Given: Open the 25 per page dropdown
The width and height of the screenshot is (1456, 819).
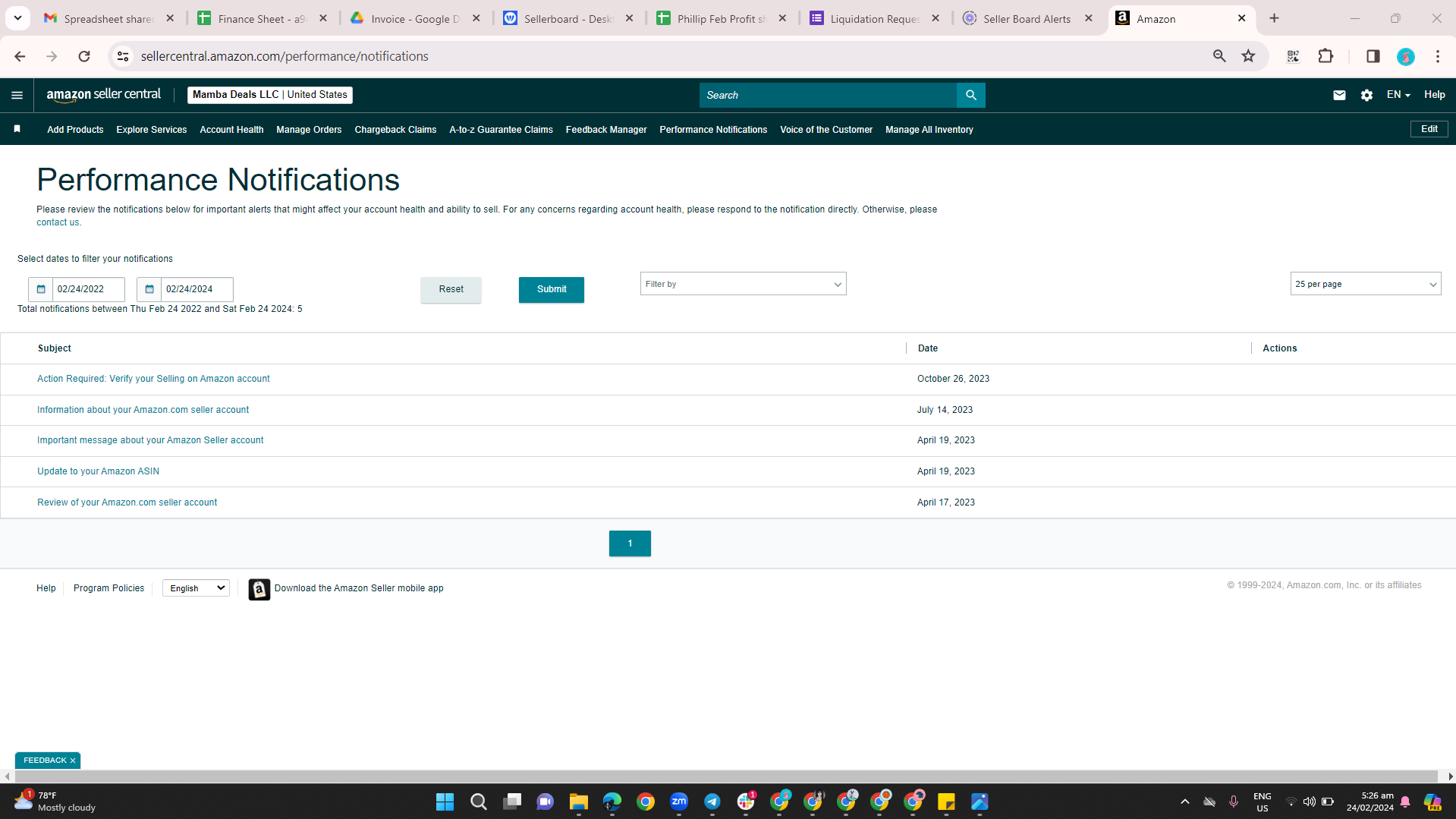Looking at the screenshot, I should pyautogui.click(x=1366, y=284).
